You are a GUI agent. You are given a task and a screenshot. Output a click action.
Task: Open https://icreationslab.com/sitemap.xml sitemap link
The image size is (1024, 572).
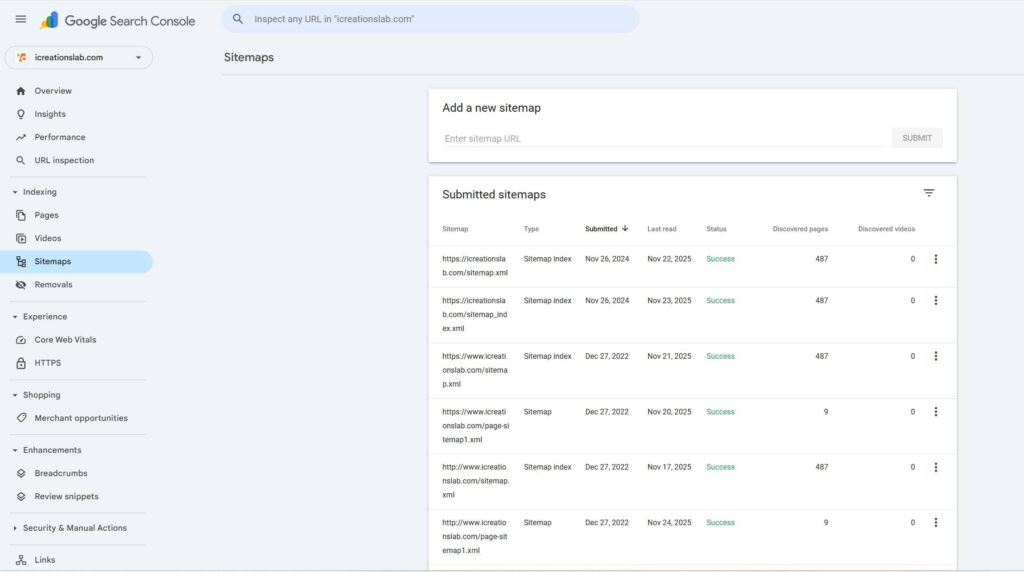(x=475, y=266)
